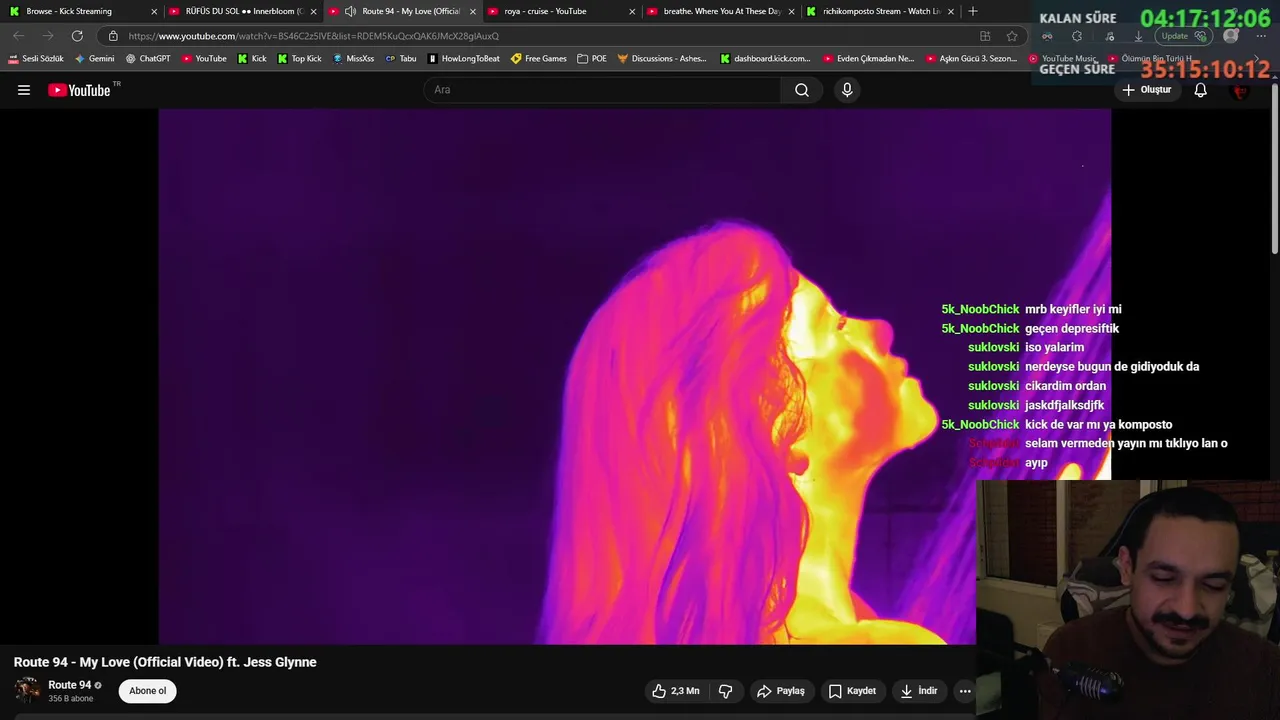
Task: Save the video with Kaydet
Action: pos(852,691)
